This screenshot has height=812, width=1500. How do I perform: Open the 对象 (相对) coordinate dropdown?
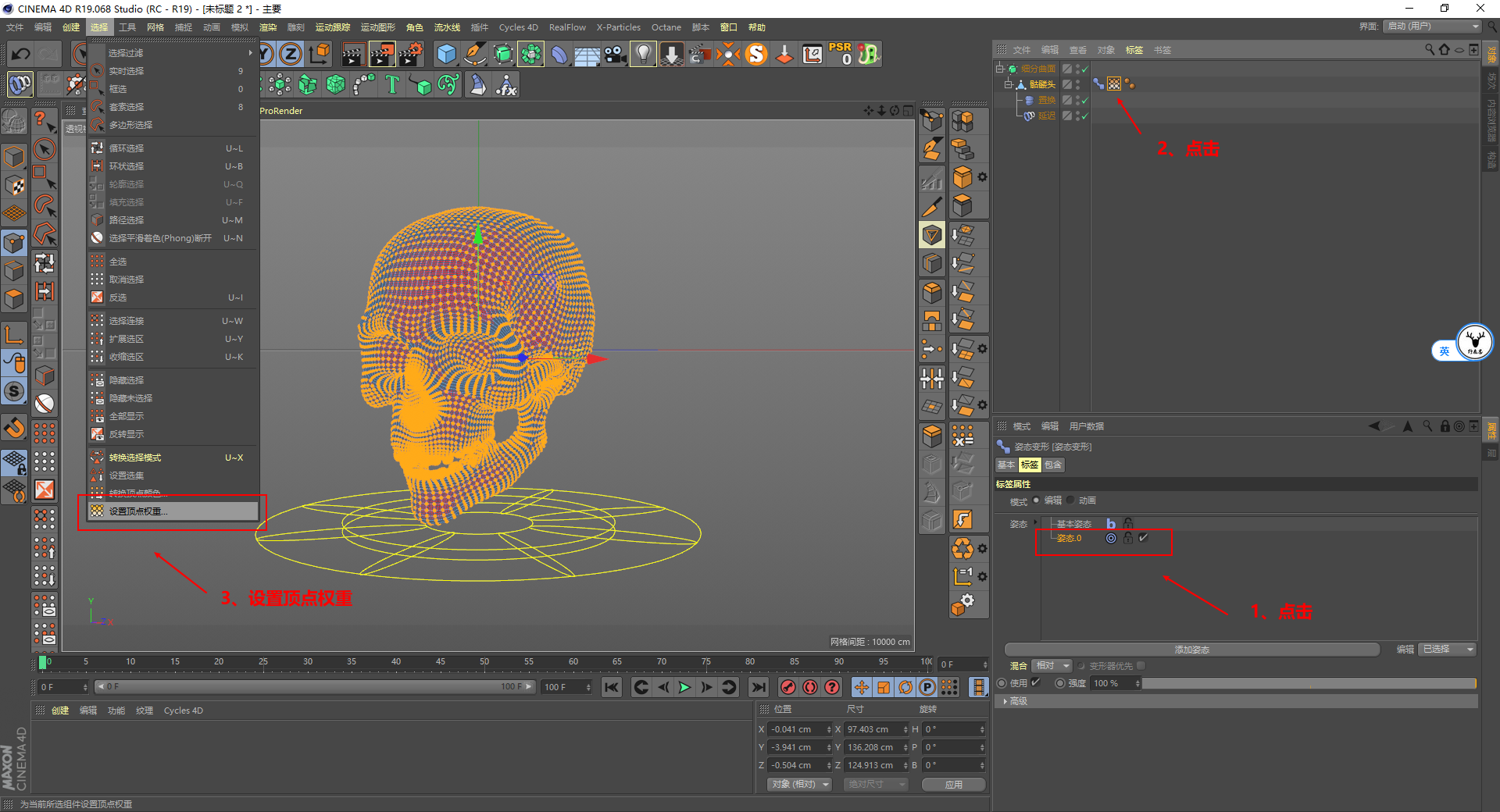[x=798, y=784]
